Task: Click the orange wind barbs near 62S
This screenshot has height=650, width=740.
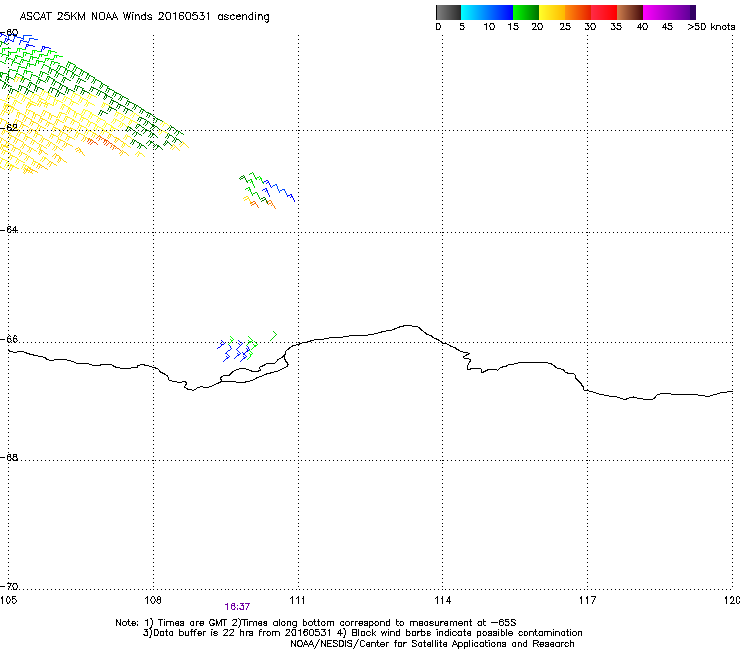Action: (x=105, y=144)
